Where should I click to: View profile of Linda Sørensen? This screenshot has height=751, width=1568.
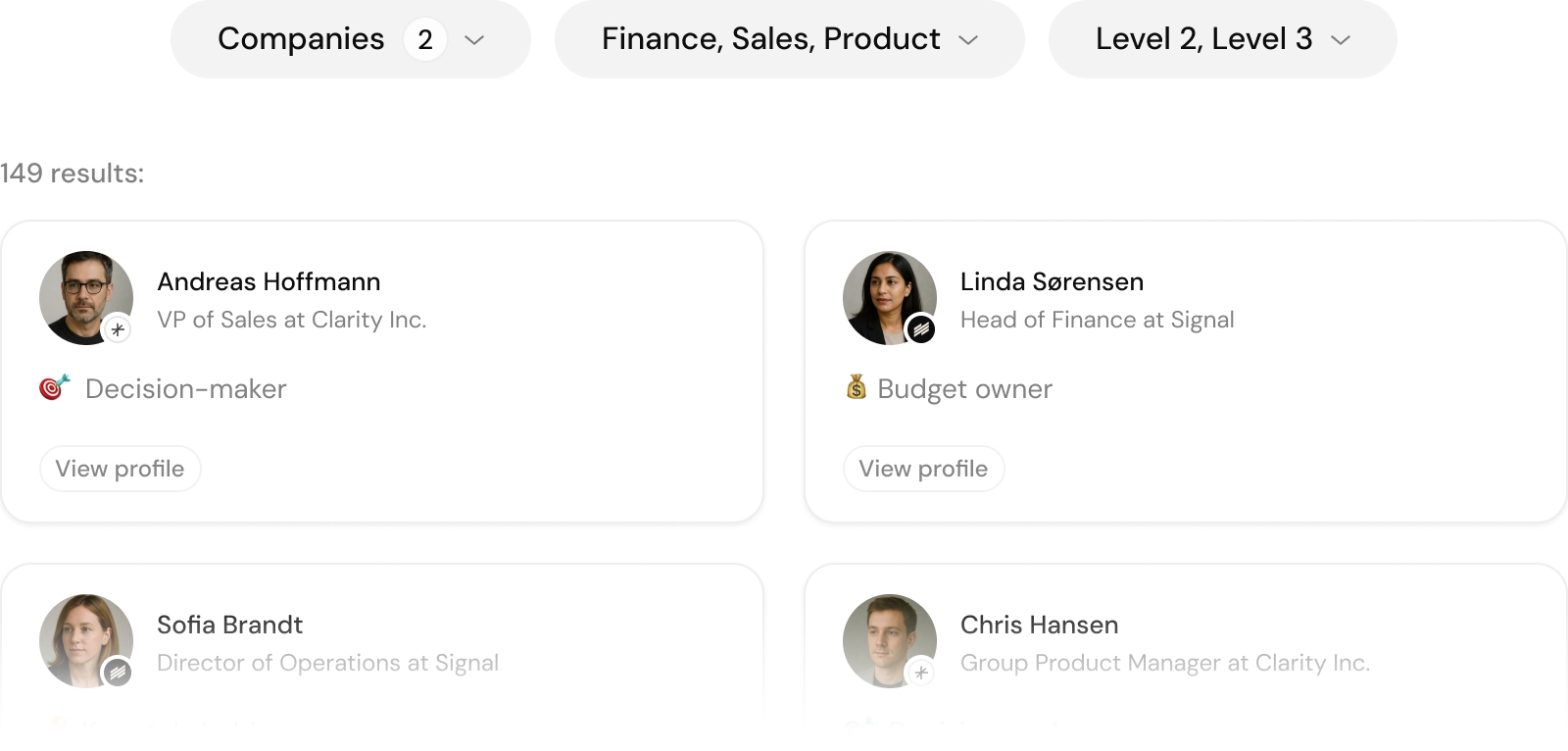coord(924,469)
